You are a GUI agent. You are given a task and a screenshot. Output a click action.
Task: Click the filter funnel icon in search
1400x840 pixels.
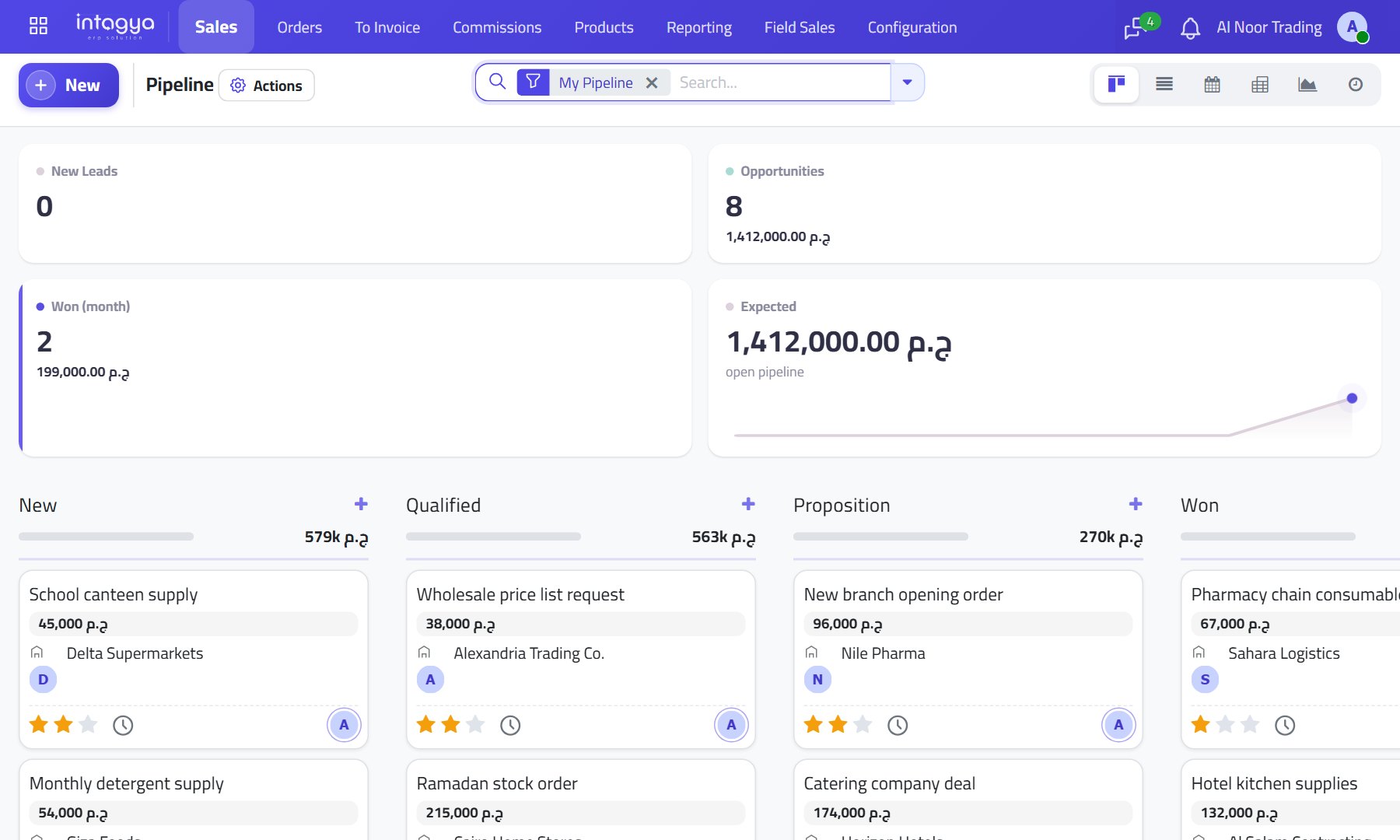[533, 82]
